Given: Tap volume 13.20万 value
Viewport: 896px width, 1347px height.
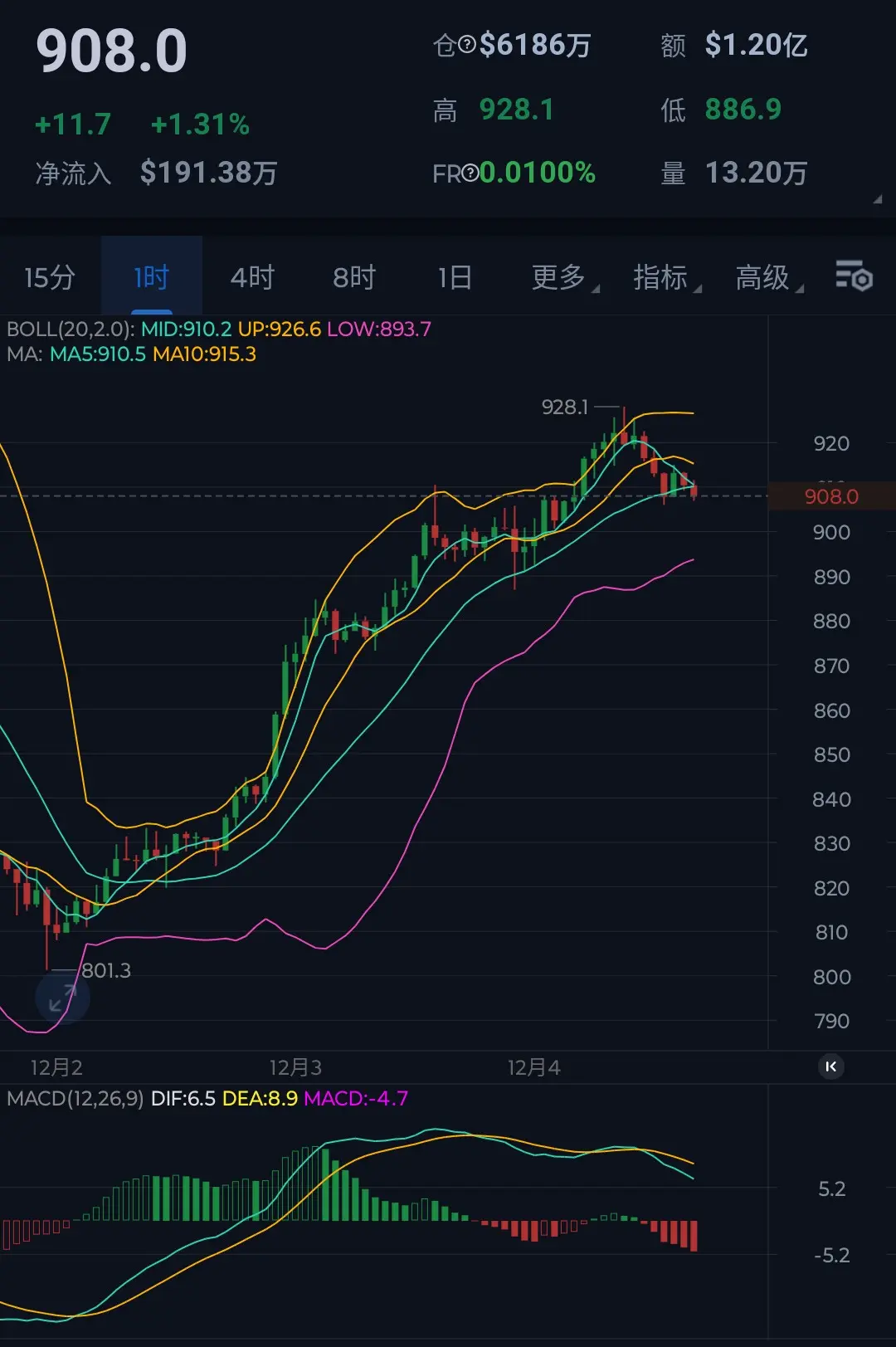Looking at the screenshot, I should tap(757, 173).
